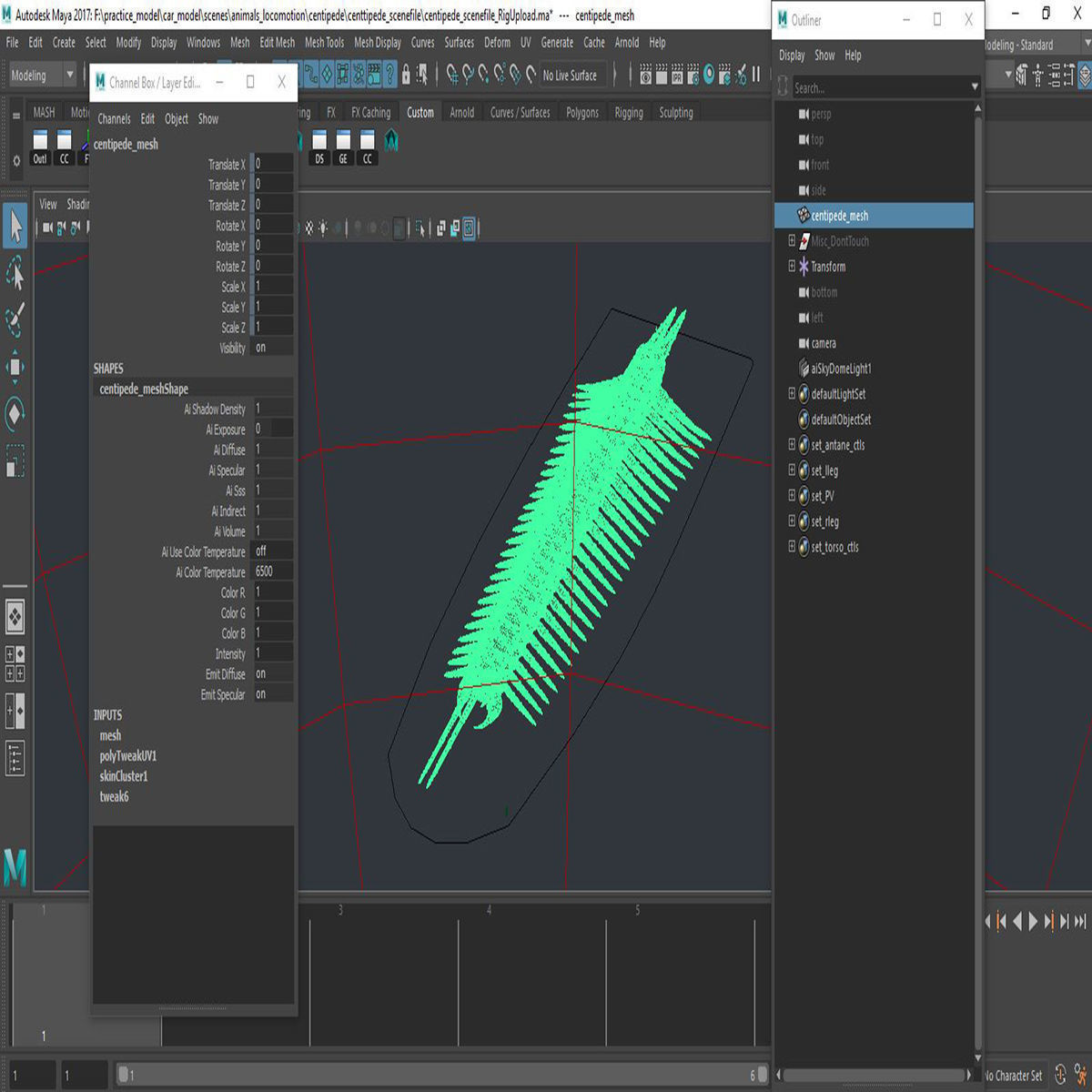1092x1092 pixels.
Task: Click the shelf settings gear icon
Action: pos(15,160)
